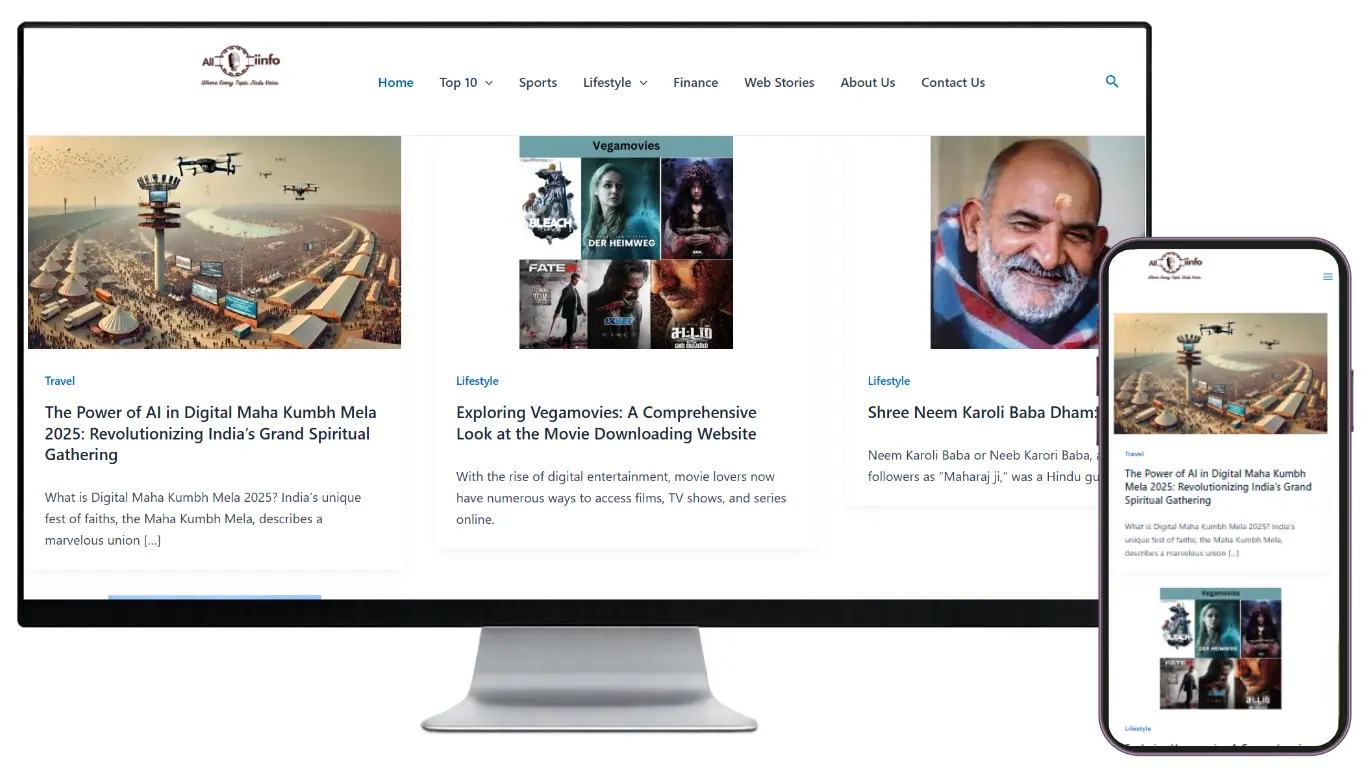Navigate to the About Us page
The image size is (1366, 768).
pos(867,83)
